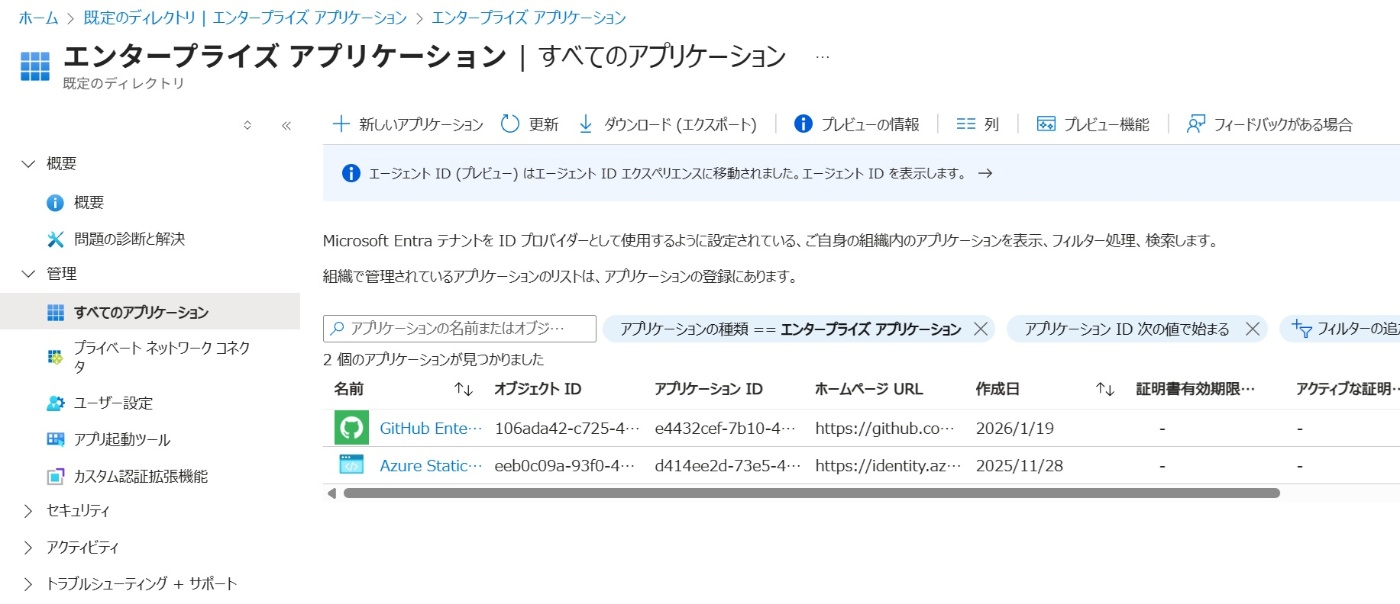
Task: Click the enterprise applications grid icon beside title
Action: pyautogui.click(x=35, y=66)
